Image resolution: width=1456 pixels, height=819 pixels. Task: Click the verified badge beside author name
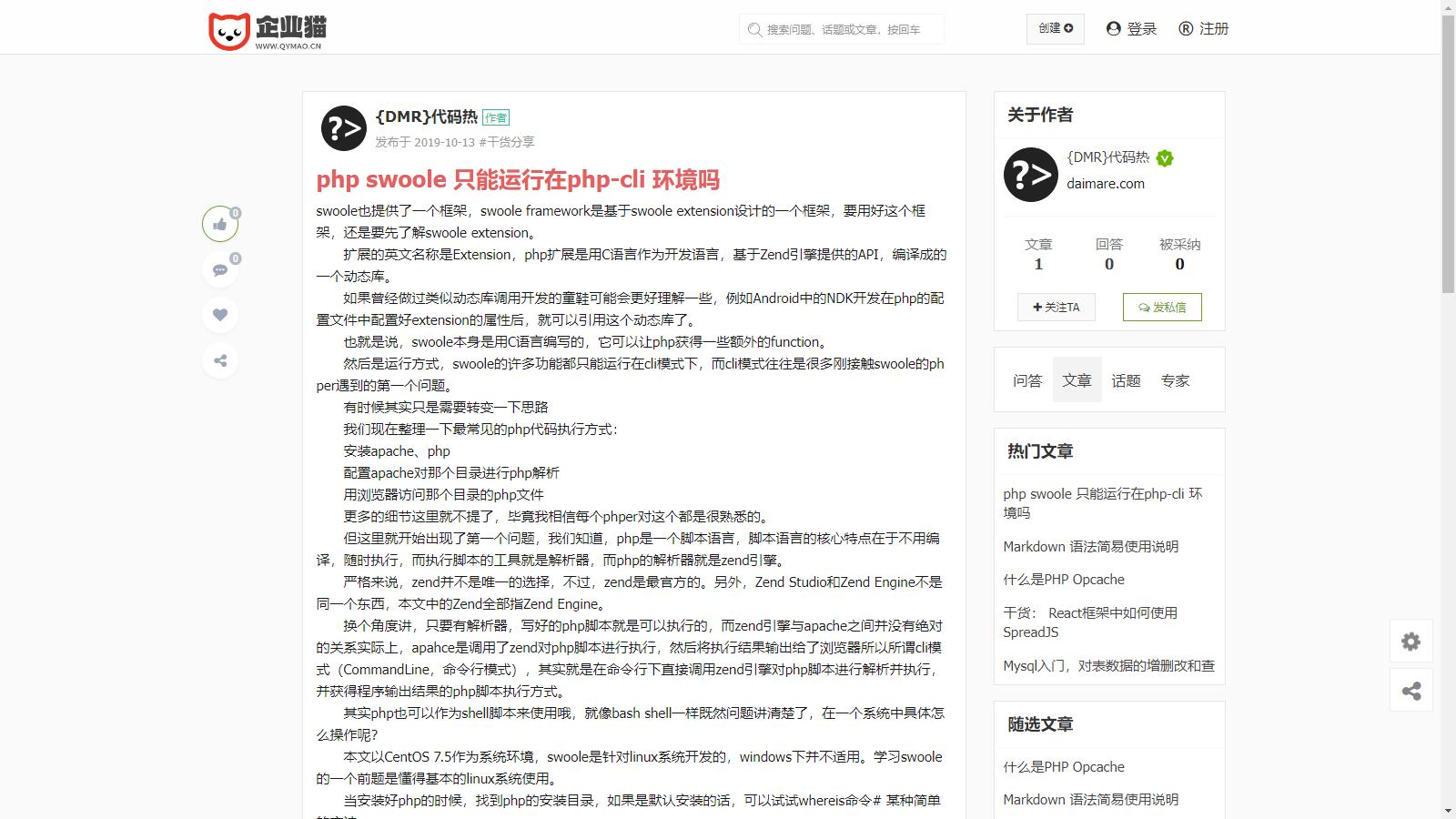tap(1165, 158)
